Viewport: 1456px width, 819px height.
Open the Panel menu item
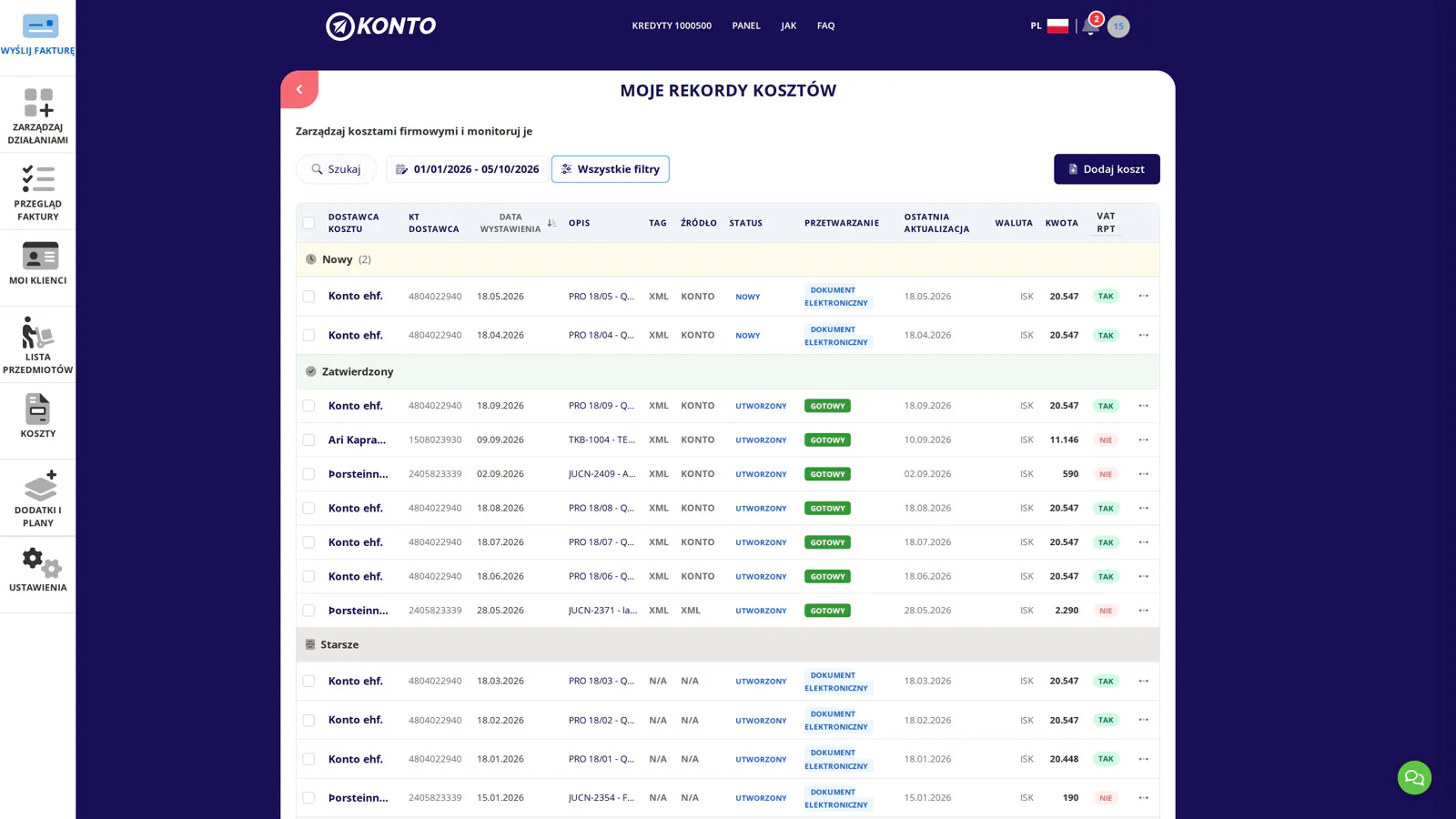(x=746, y=25)
